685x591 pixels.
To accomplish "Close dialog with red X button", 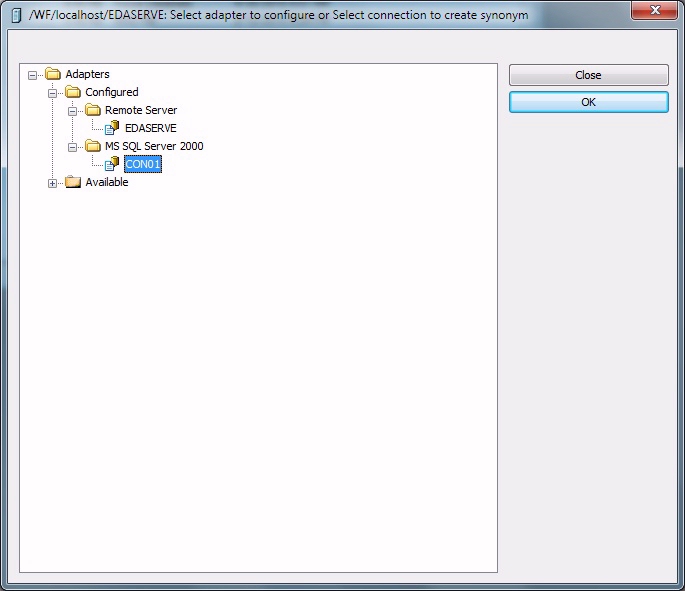I will [654, 10].
